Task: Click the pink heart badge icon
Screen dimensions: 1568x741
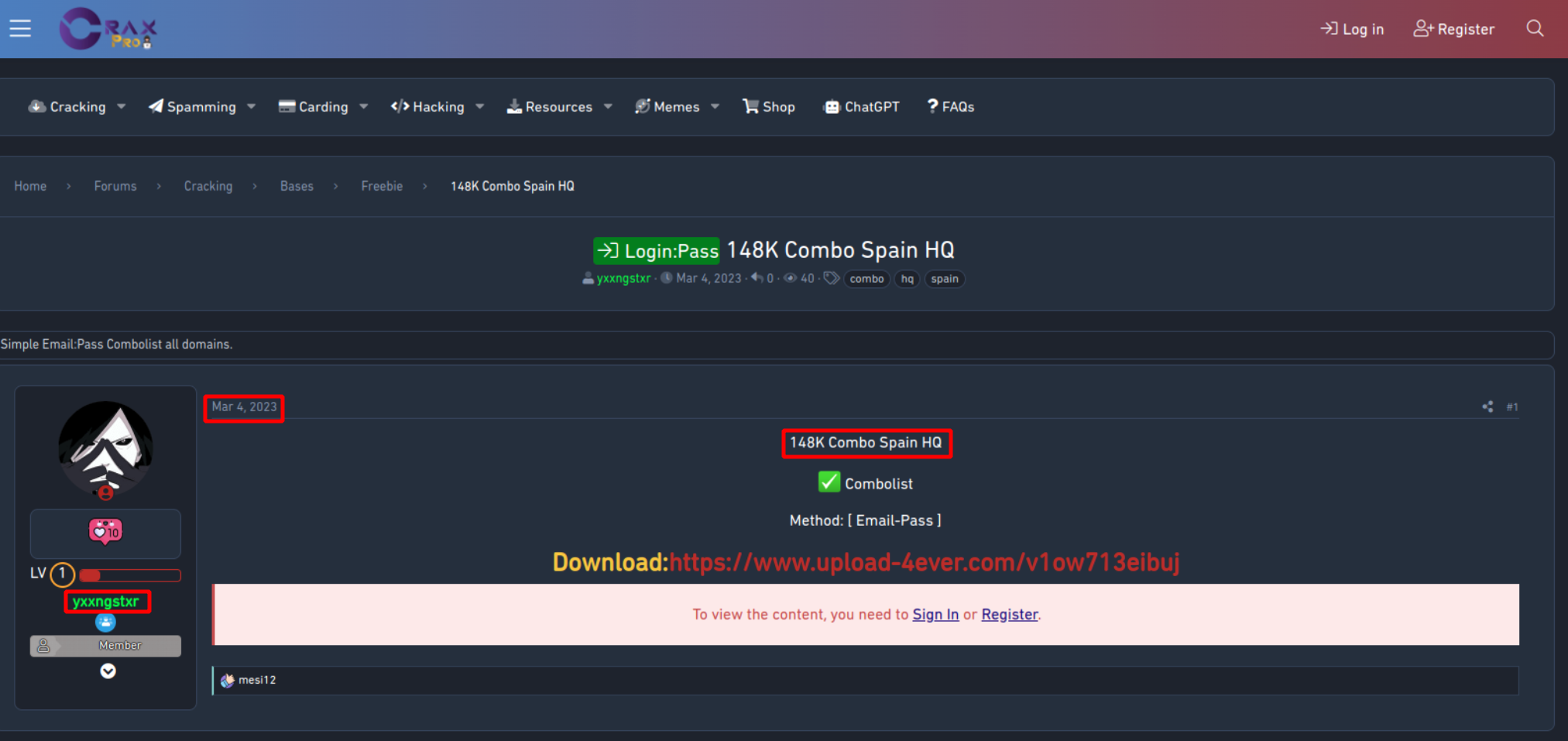Action: tap(105, 531)
